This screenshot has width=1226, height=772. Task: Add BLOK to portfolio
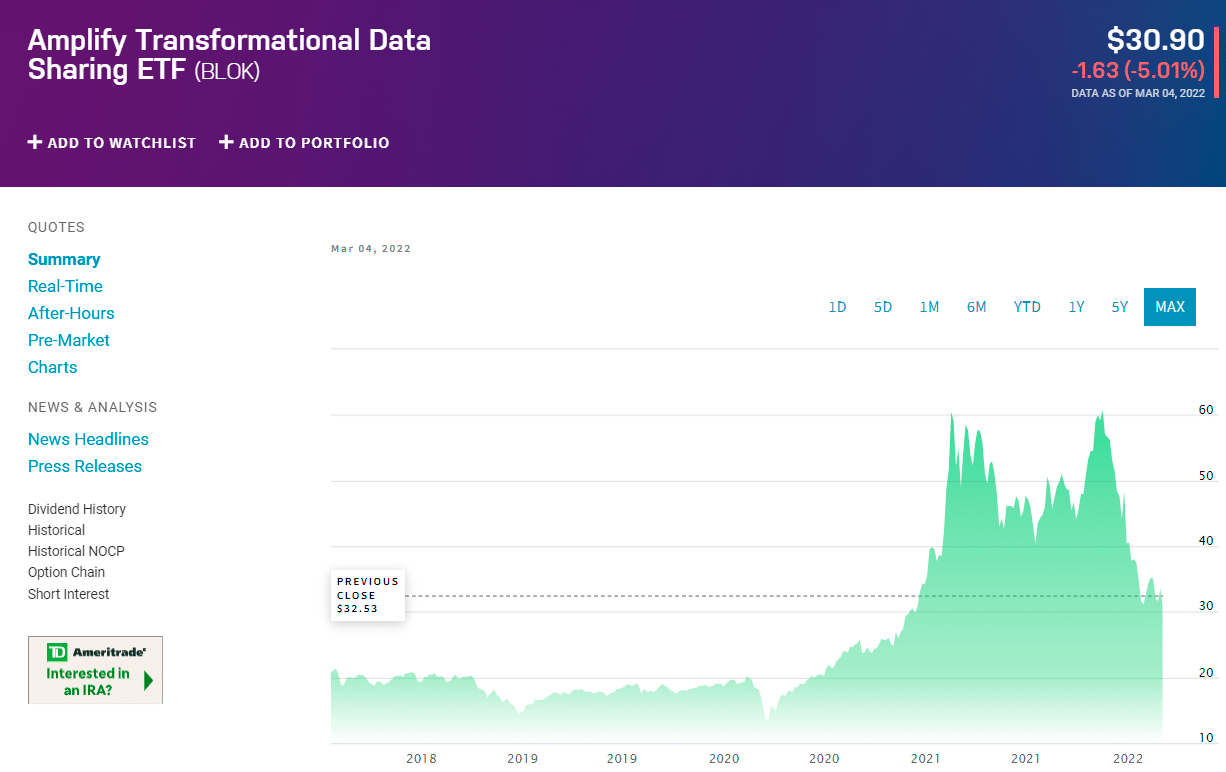[x=304, y=142]
